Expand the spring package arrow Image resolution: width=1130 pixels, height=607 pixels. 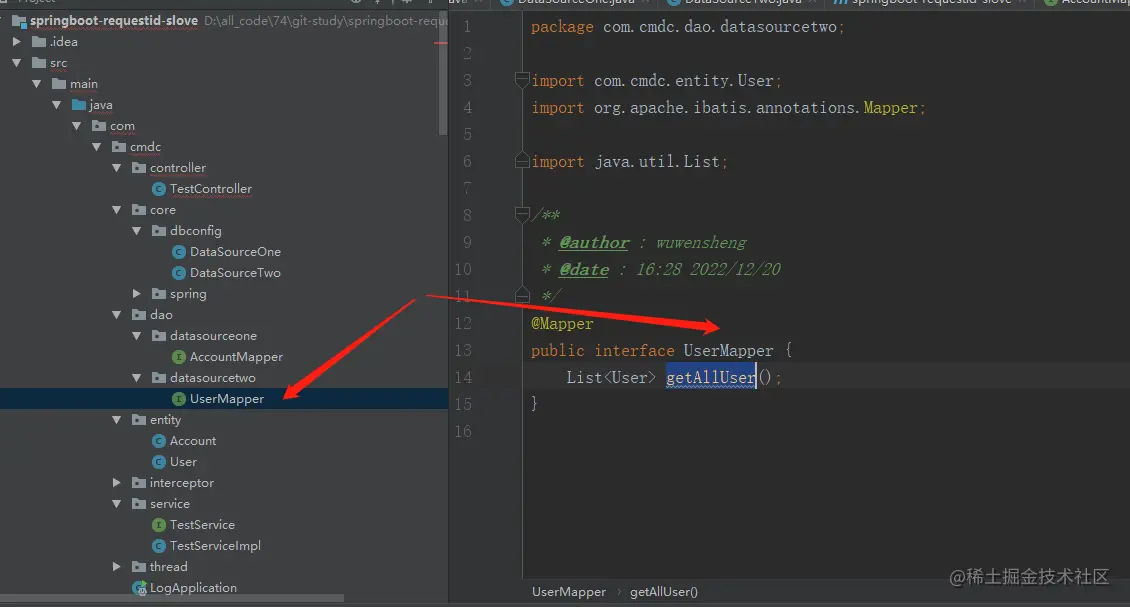pos(137,293)
